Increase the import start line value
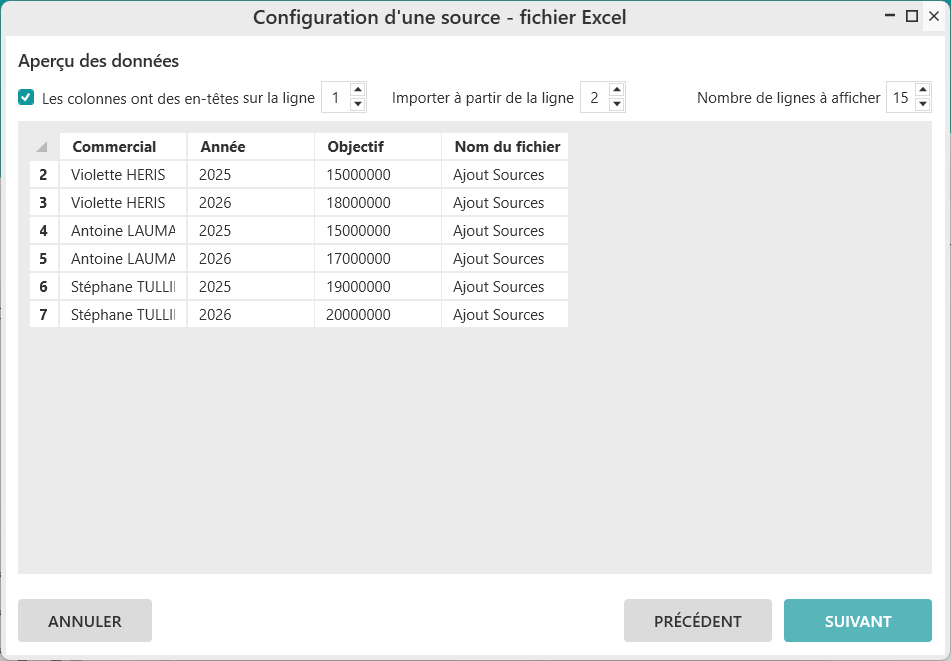The height and width of the screenshot is (661, 951). tap(617, 91)
